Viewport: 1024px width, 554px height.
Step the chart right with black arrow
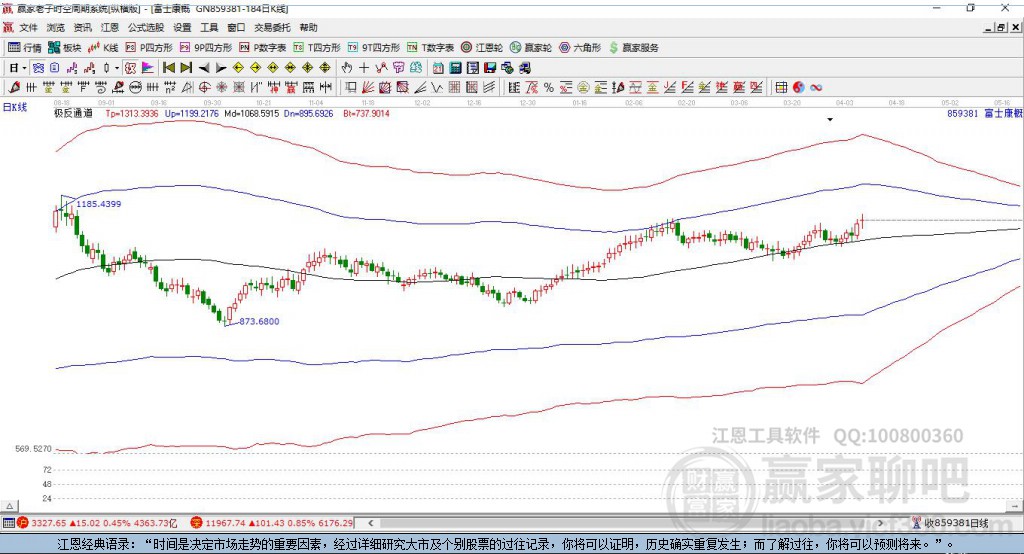(x=221, y=68)
